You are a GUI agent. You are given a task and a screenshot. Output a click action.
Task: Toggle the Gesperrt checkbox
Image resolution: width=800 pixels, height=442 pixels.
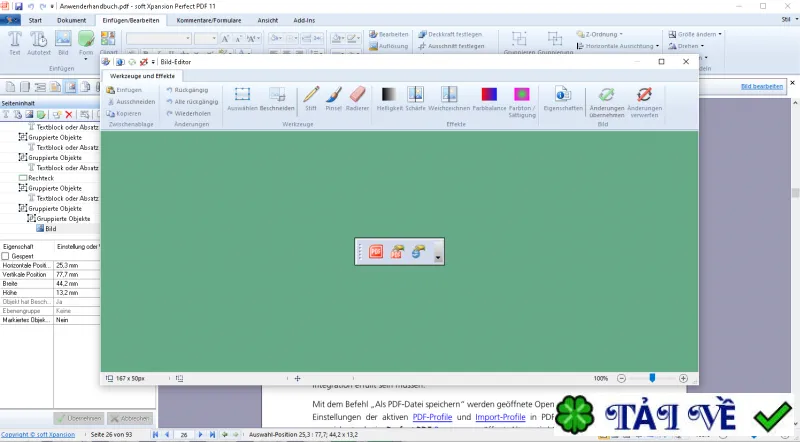pos(6,256)
